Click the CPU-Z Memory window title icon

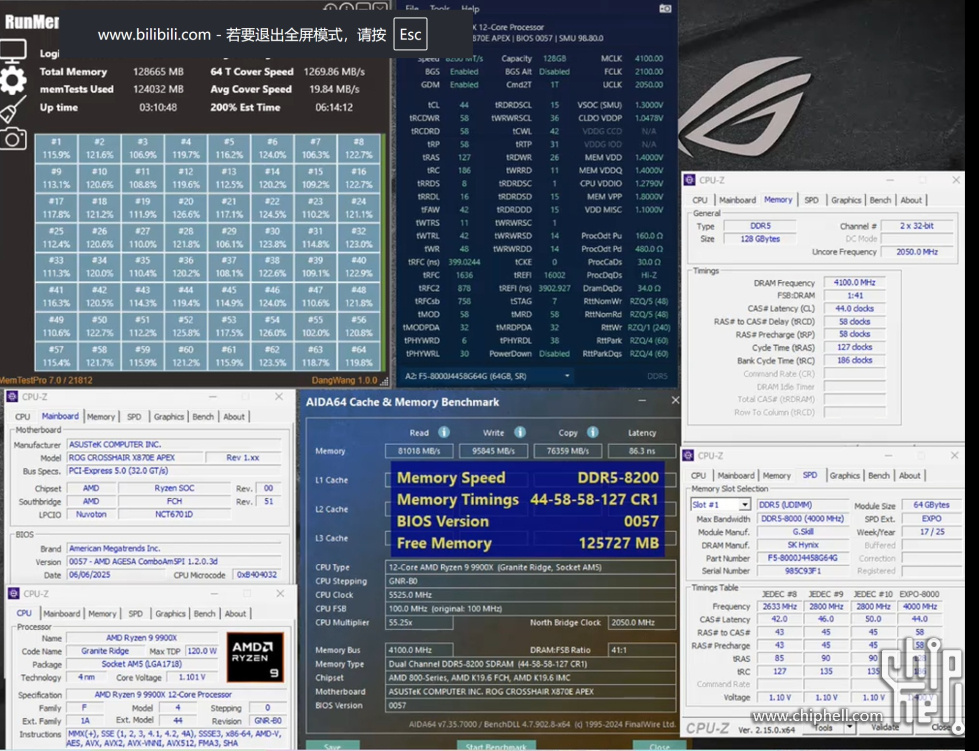pos(689,180)
